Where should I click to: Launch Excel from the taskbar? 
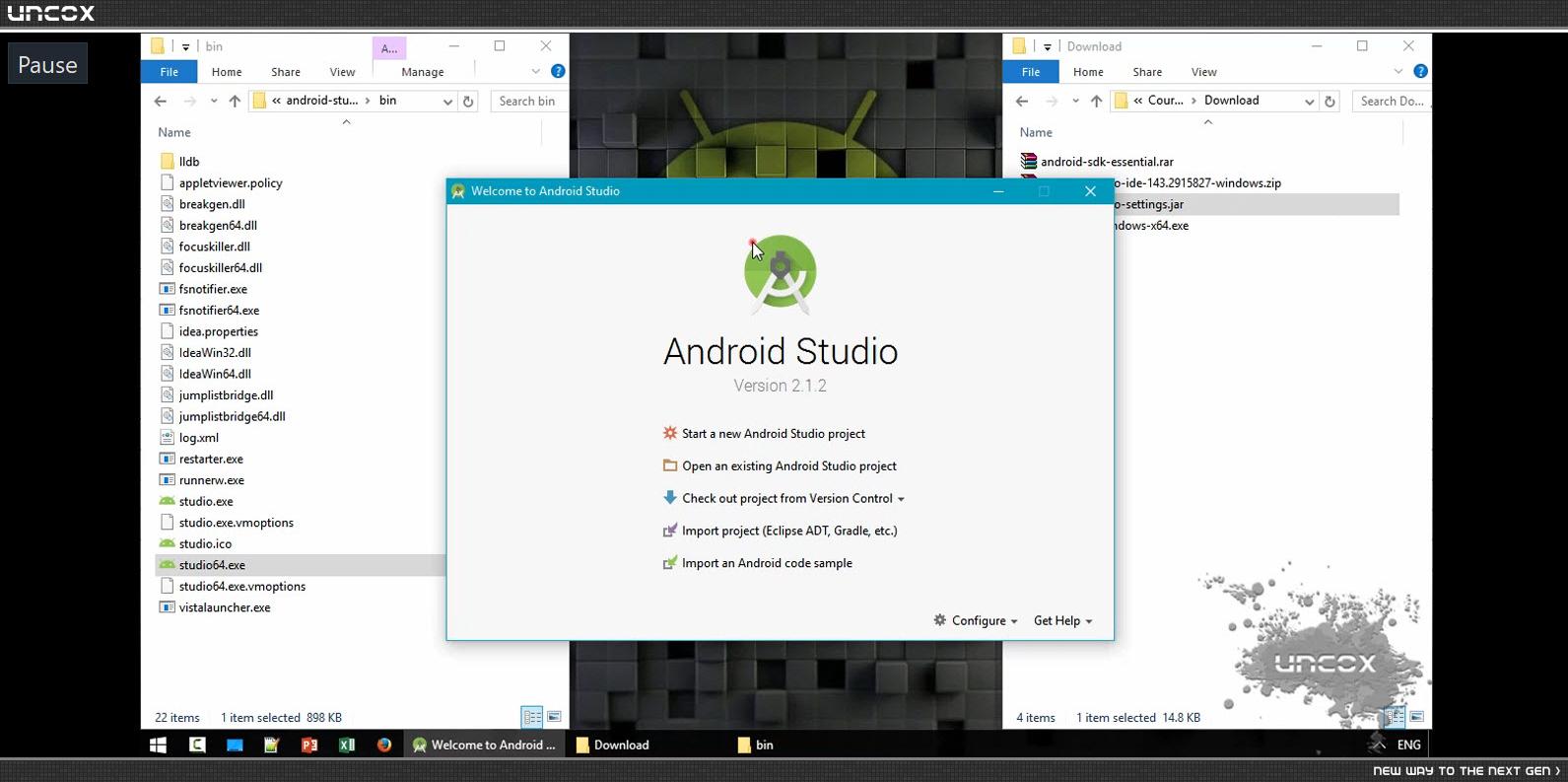click(347, 746)
